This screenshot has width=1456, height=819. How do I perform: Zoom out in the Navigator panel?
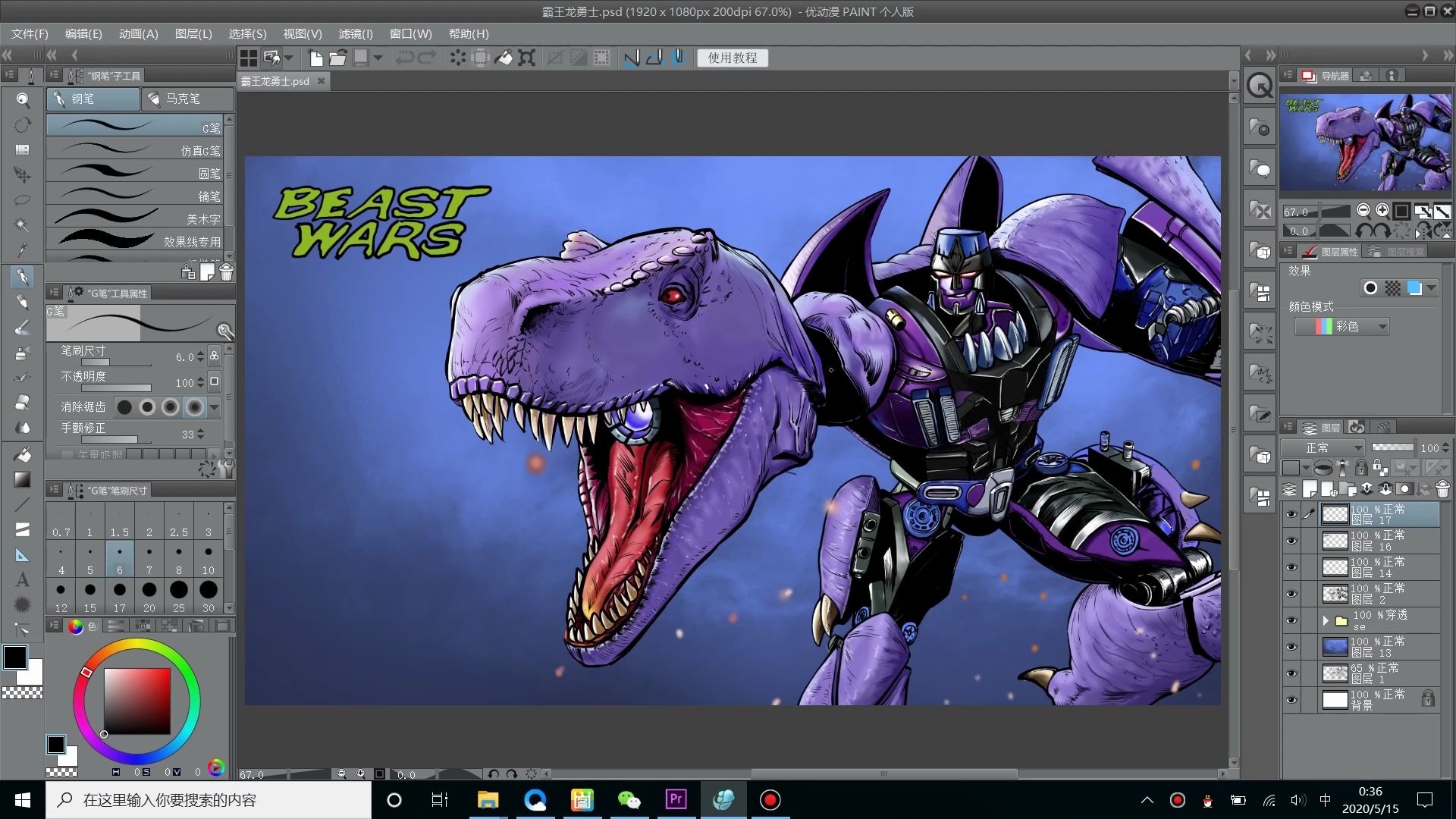pyautogui.click(x=1363, y=211)
